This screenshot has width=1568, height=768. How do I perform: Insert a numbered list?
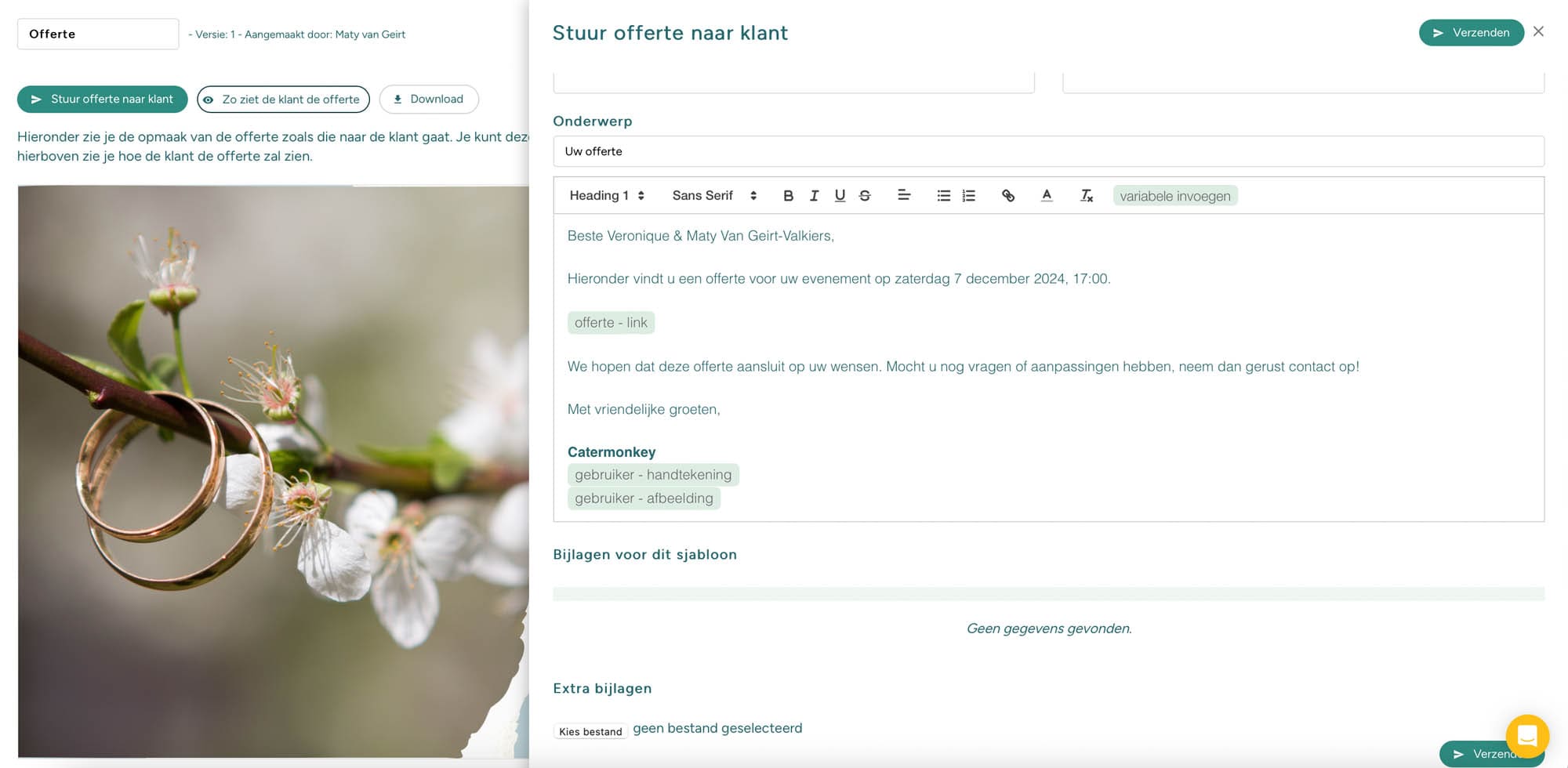(968, 196)
